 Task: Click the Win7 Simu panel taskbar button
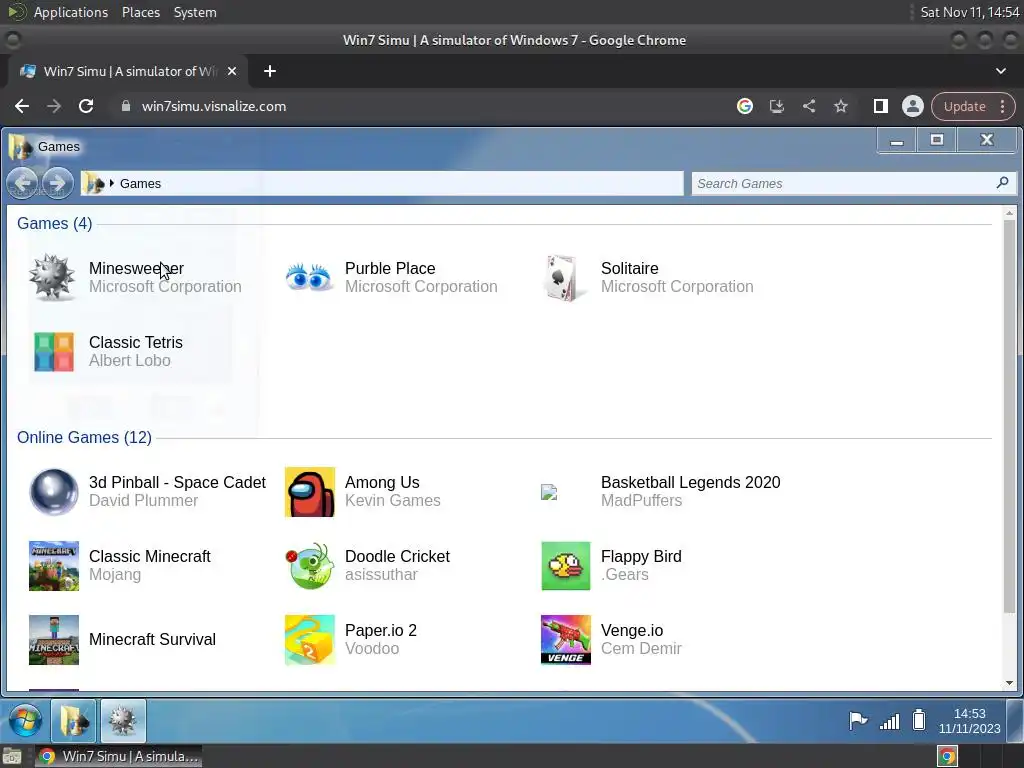(119, 756)
